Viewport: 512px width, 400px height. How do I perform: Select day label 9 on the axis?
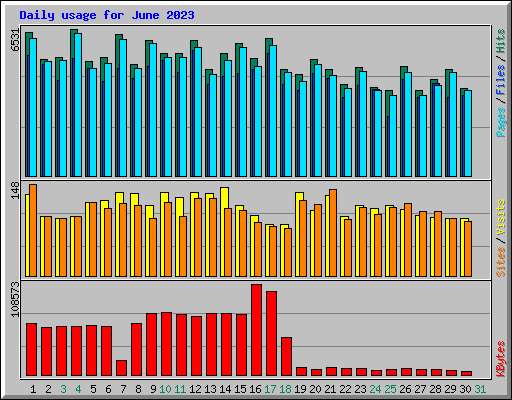[x=153, y=389]
